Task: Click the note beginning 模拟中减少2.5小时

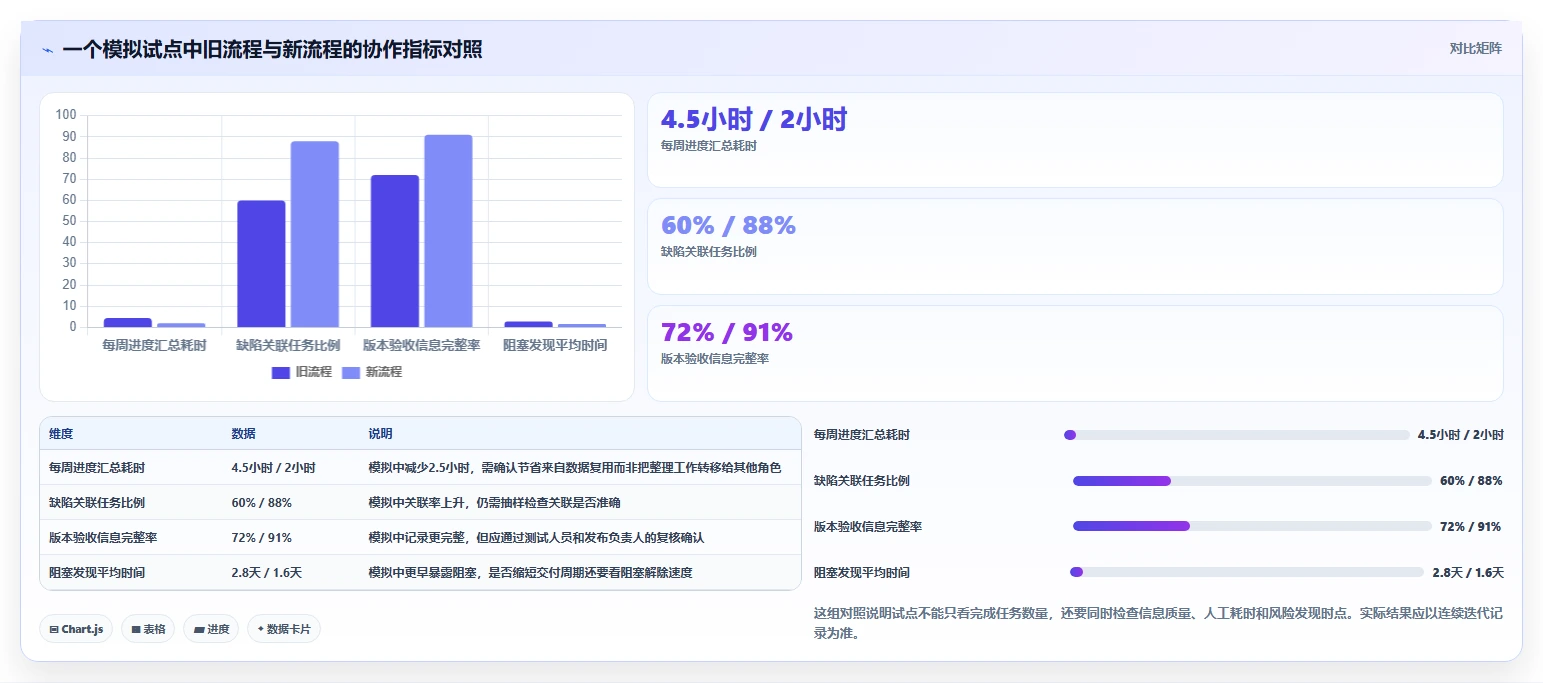Action: (574, 468)
